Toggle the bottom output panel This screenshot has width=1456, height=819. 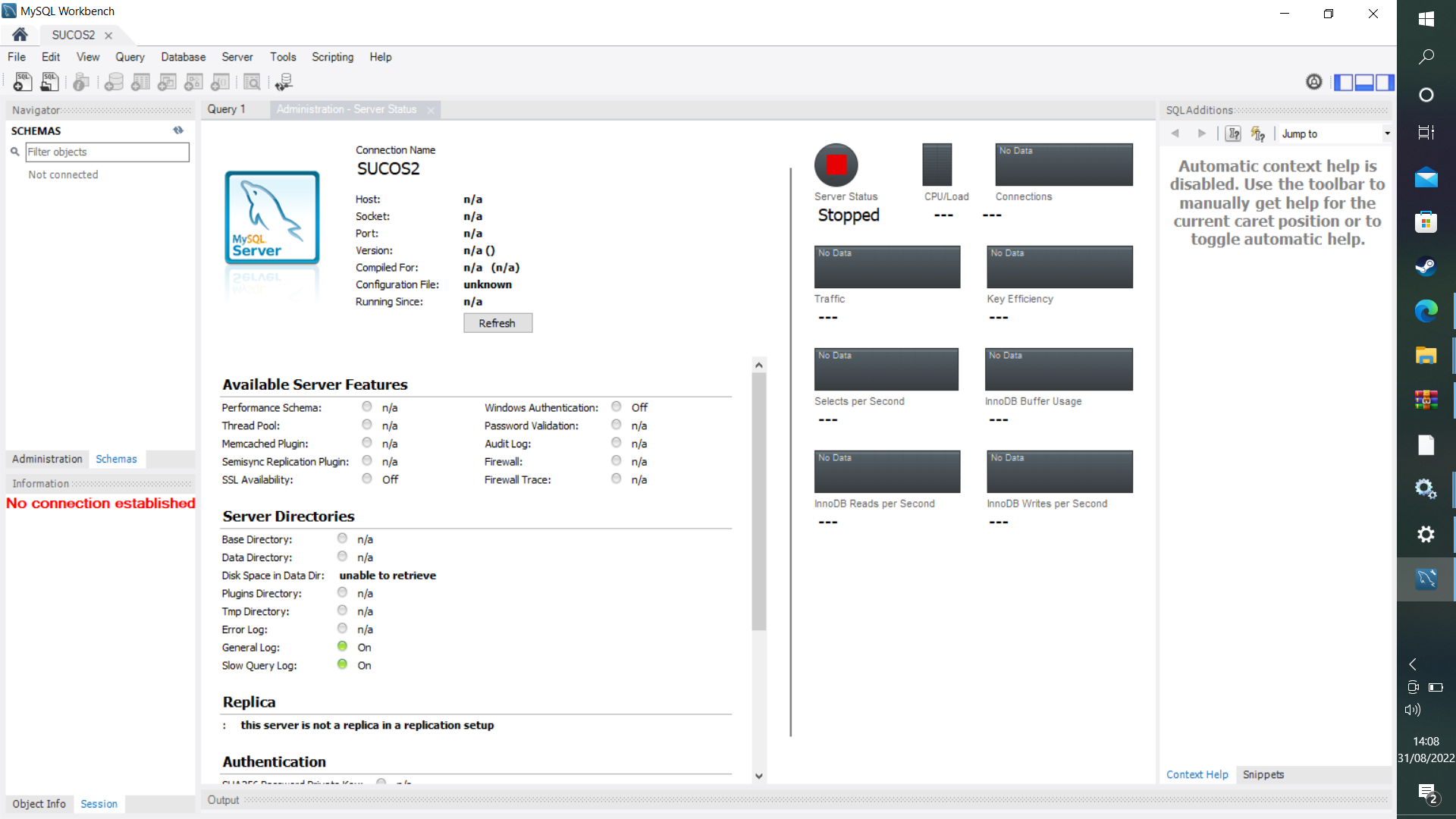click(x=1364, y=82)
